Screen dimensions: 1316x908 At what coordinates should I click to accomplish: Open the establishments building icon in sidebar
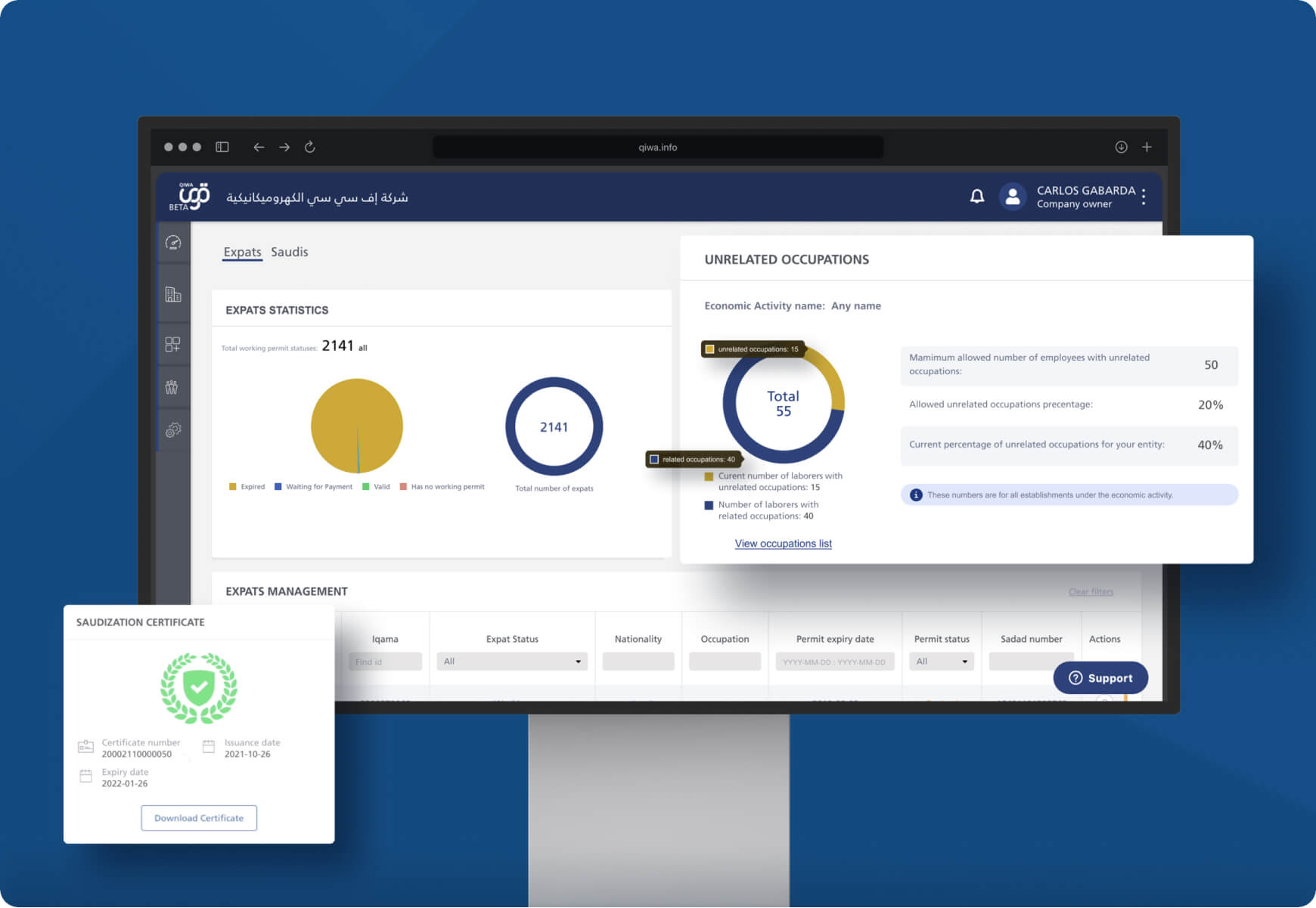coord(173,294)
